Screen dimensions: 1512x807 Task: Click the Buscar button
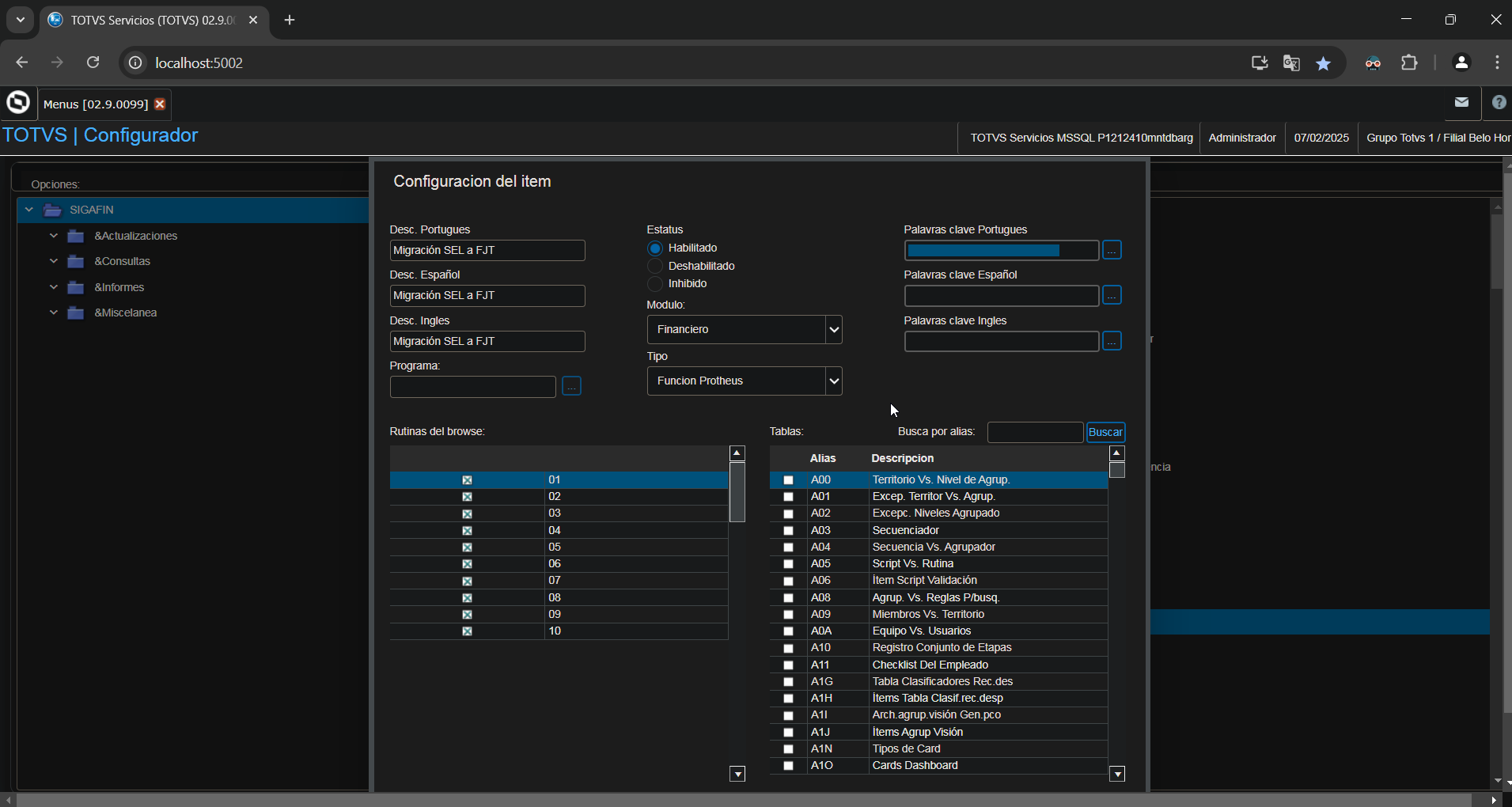point(1105,432)
